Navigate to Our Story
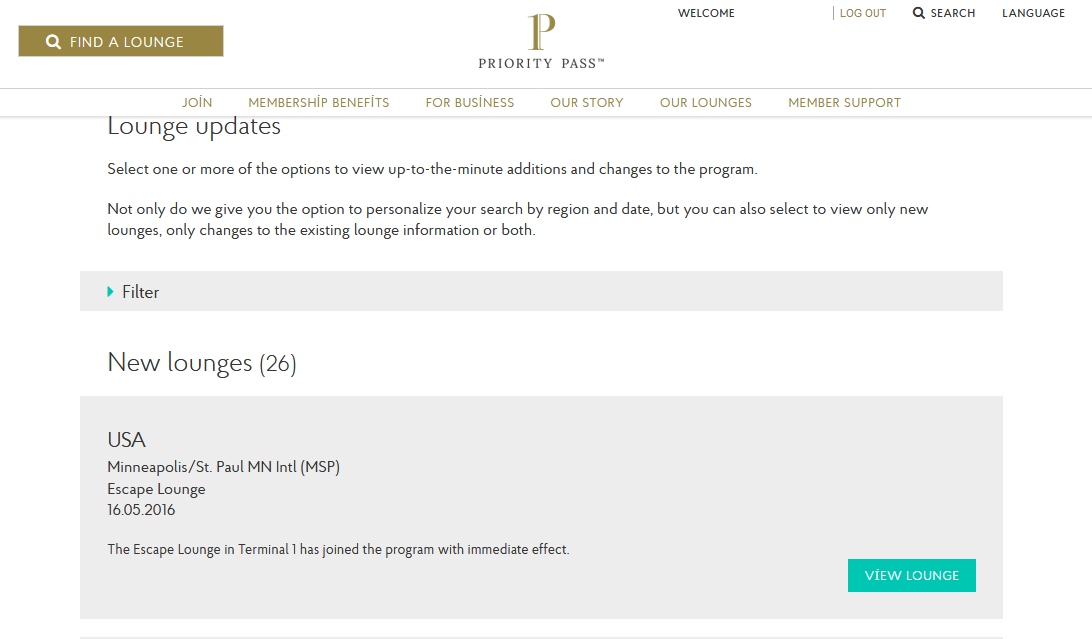 click(x=587, y=102)
